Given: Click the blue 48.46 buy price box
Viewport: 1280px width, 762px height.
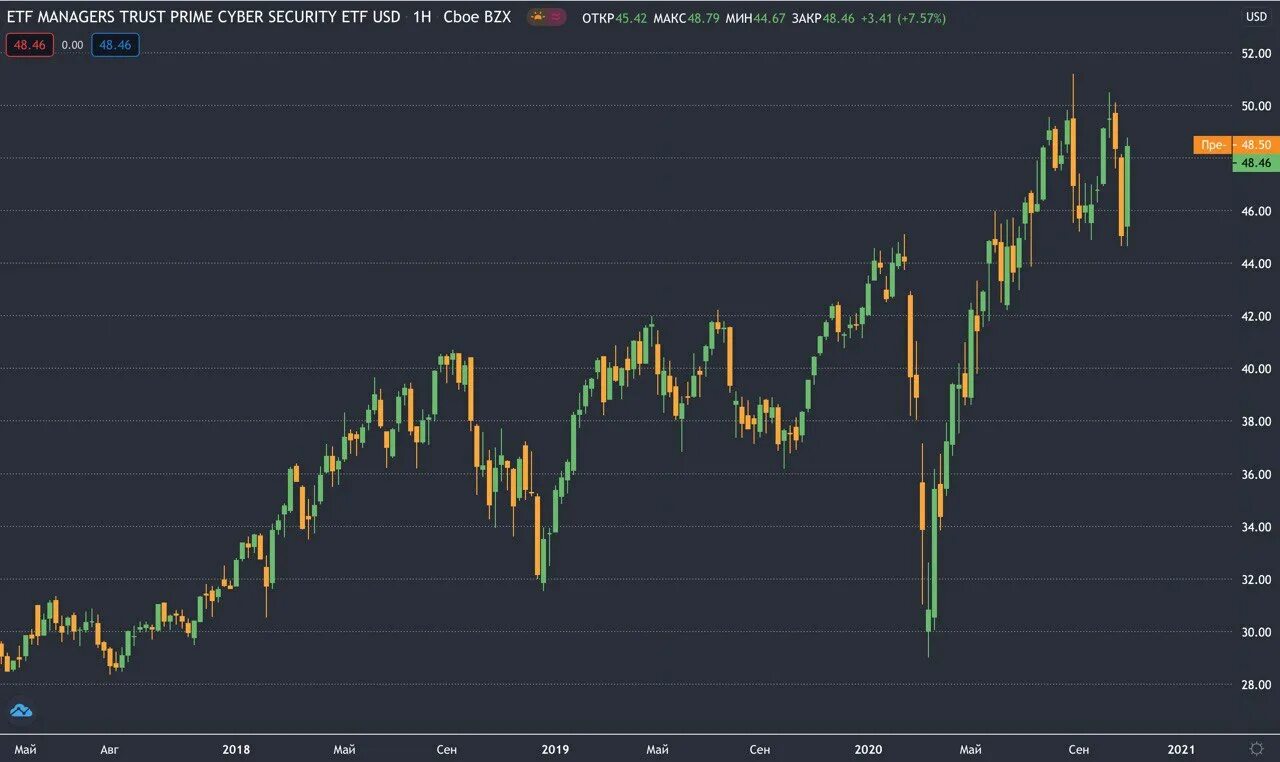Looking at the screenshot, I should pos(115,45).
